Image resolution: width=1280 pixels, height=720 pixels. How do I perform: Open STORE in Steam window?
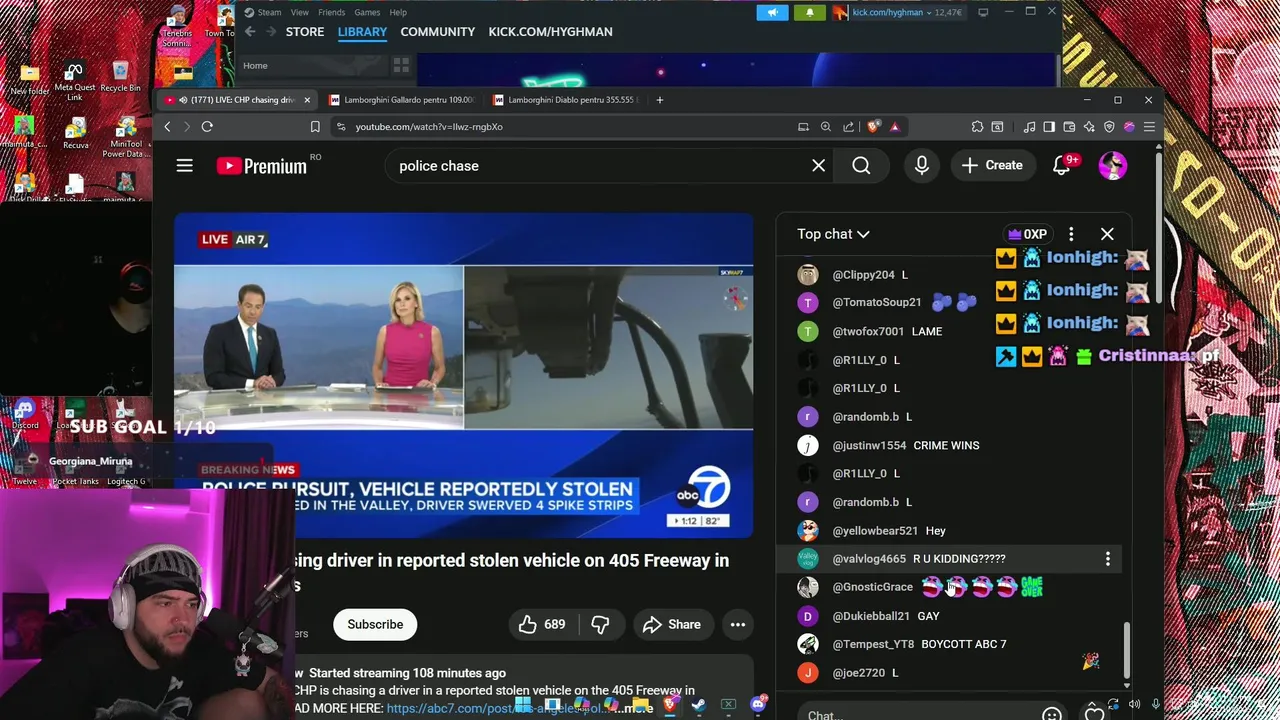[305, 32]
